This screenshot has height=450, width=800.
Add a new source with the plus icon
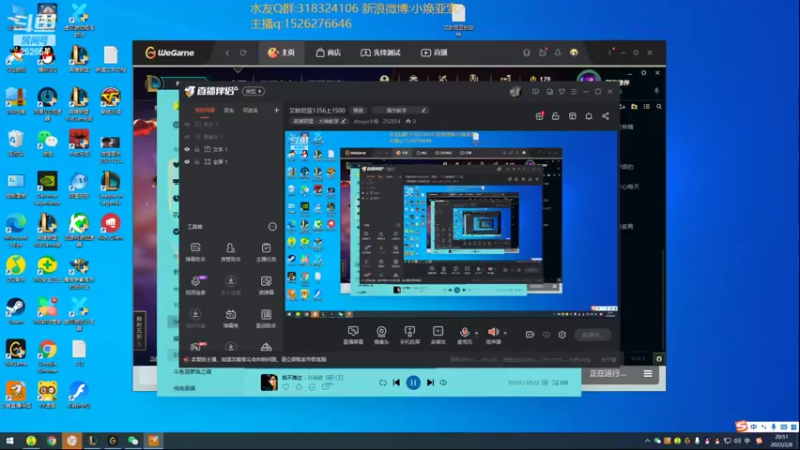[x=277, y=110]
